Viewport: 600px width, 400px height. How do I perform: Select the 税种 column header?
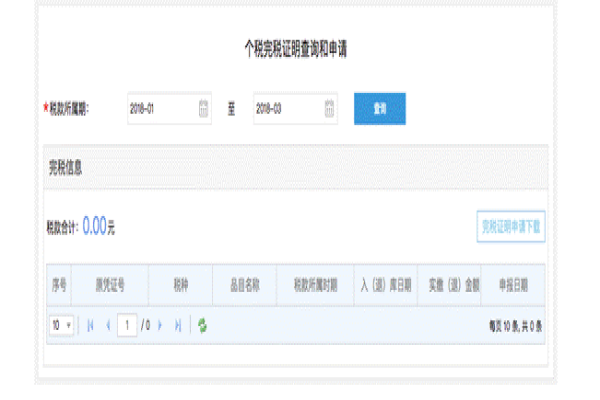tap(181, 285)
